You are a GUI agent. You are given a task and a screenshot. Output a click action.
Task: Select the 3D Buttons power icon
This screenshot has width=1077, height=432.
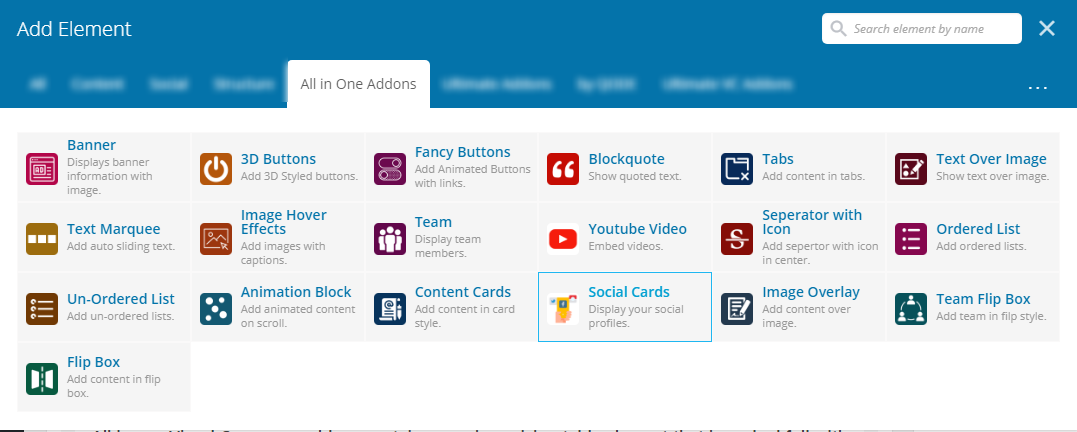216,169
